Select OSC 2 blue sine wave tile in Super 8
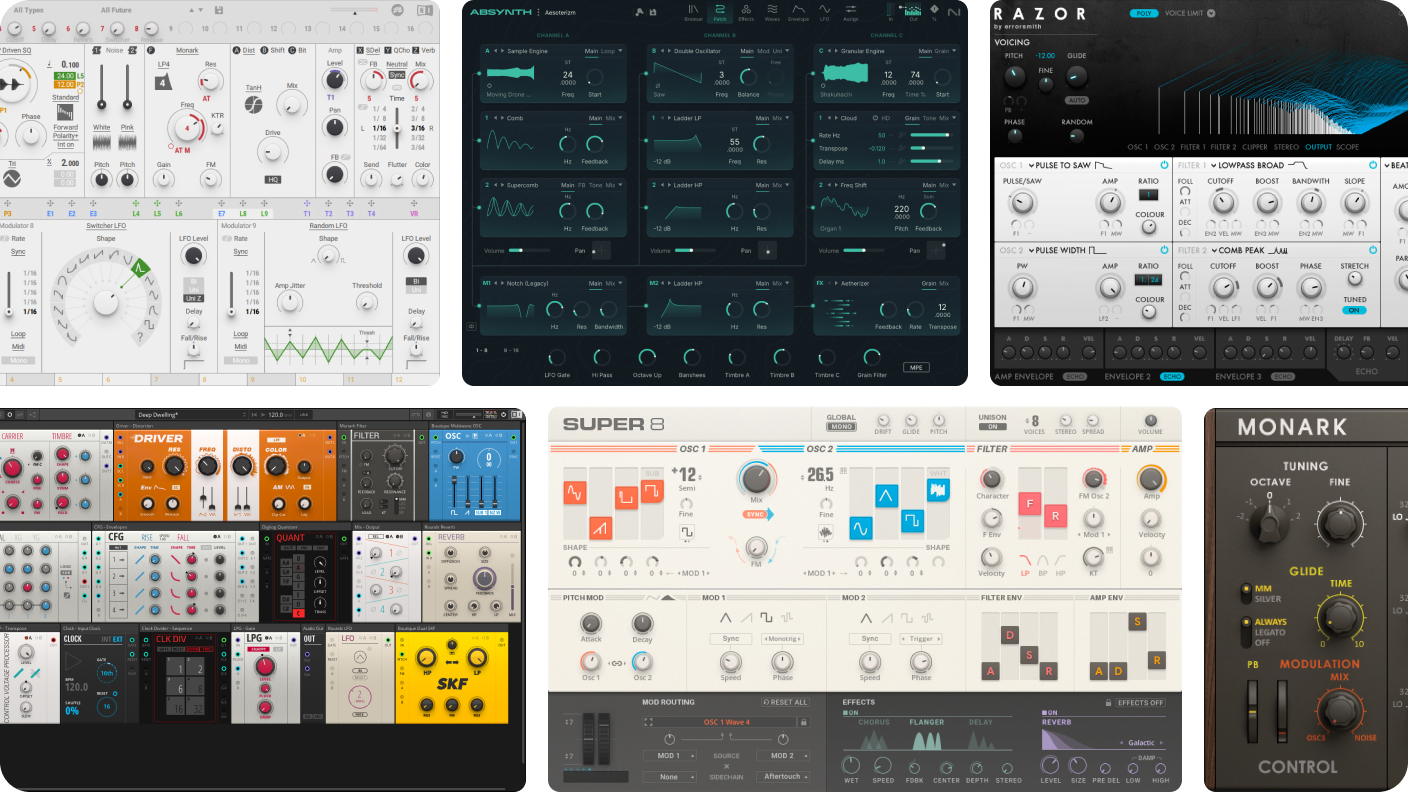The image size is (1408, 792). coord(862,526)
